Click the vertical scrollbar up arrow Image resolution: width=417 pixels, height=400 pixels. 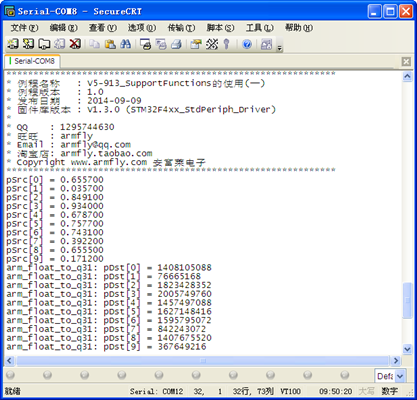pyautogui.click(x=407, y=76)
